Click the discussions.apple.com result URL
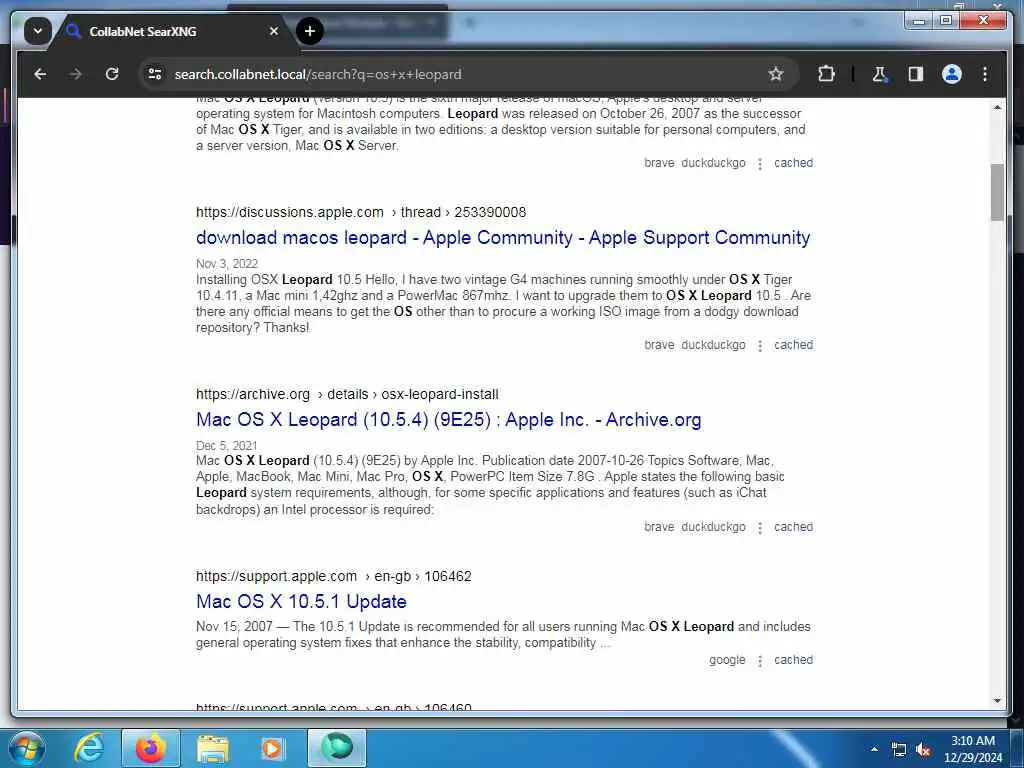The height and width of the screenshot is (768, 1024). [360, 212]
